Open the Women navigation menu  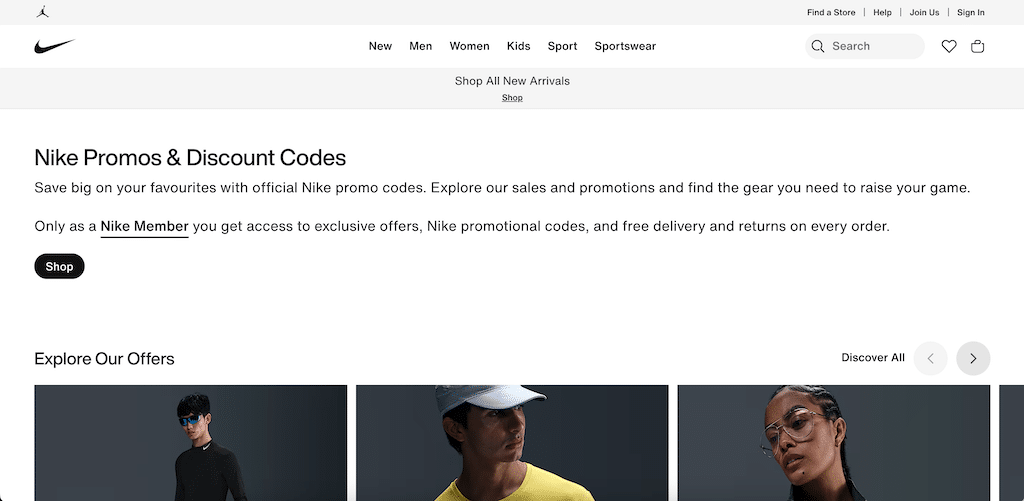[469, 46]
